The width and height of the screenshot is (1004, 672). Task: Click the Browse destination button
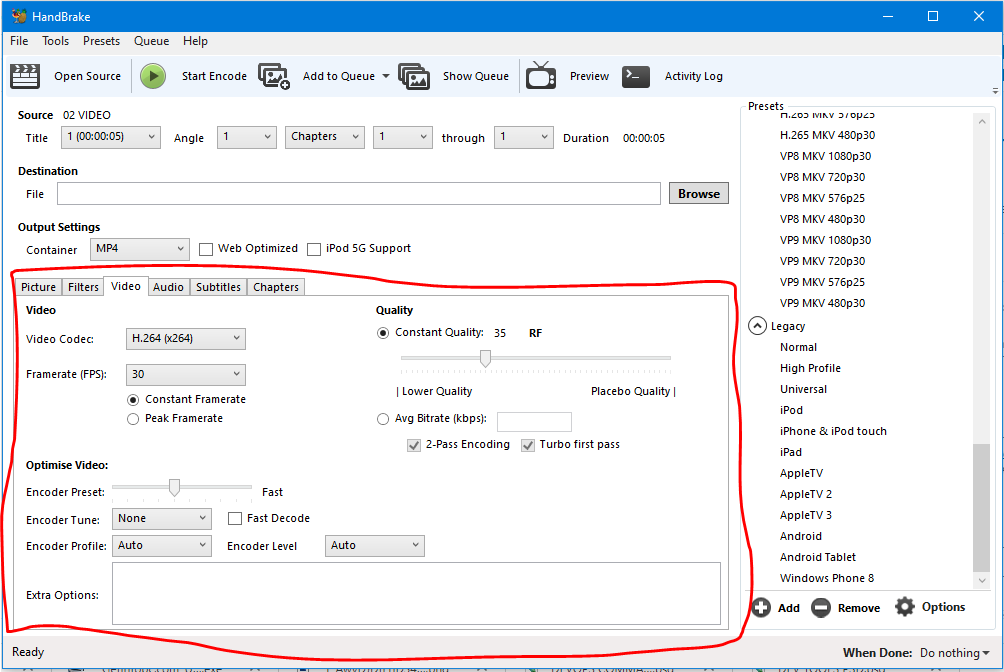699,193
